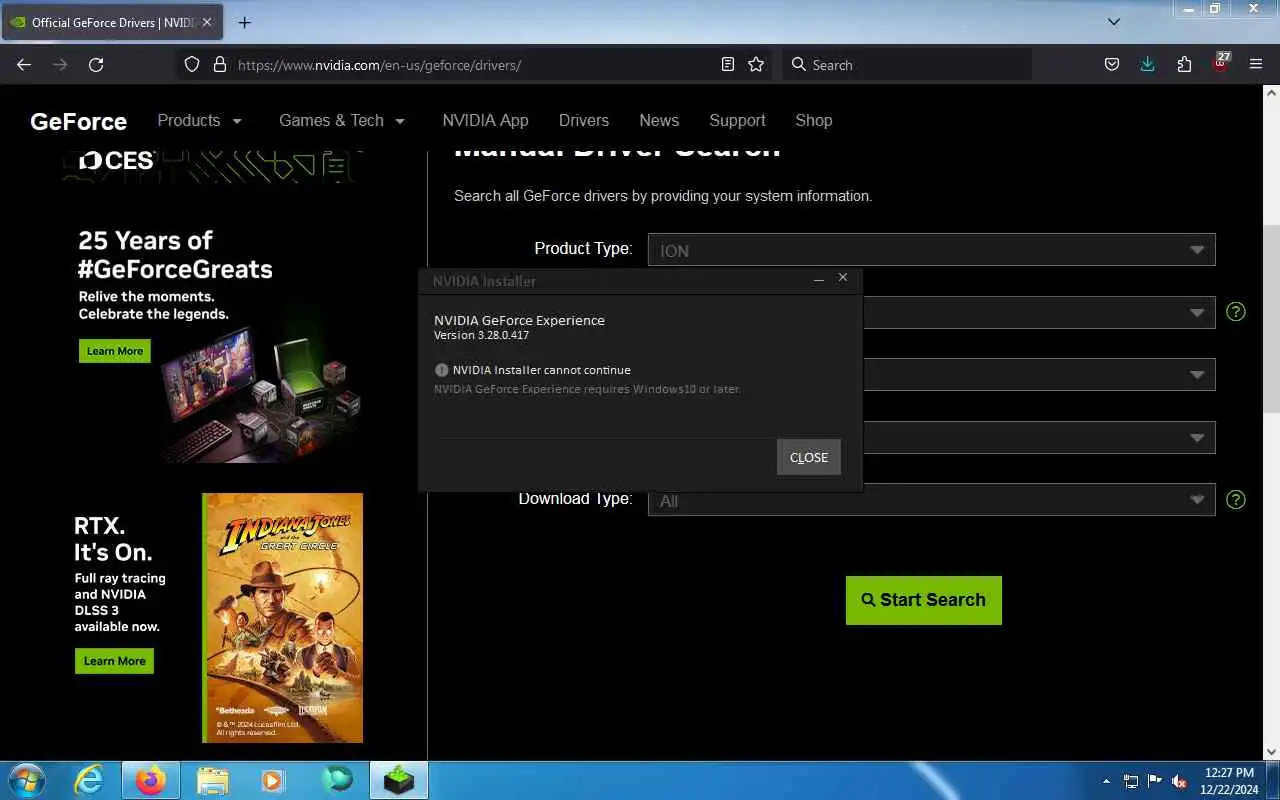
Task: Click the green round taskbar app icon
Action: coord(337,780)
